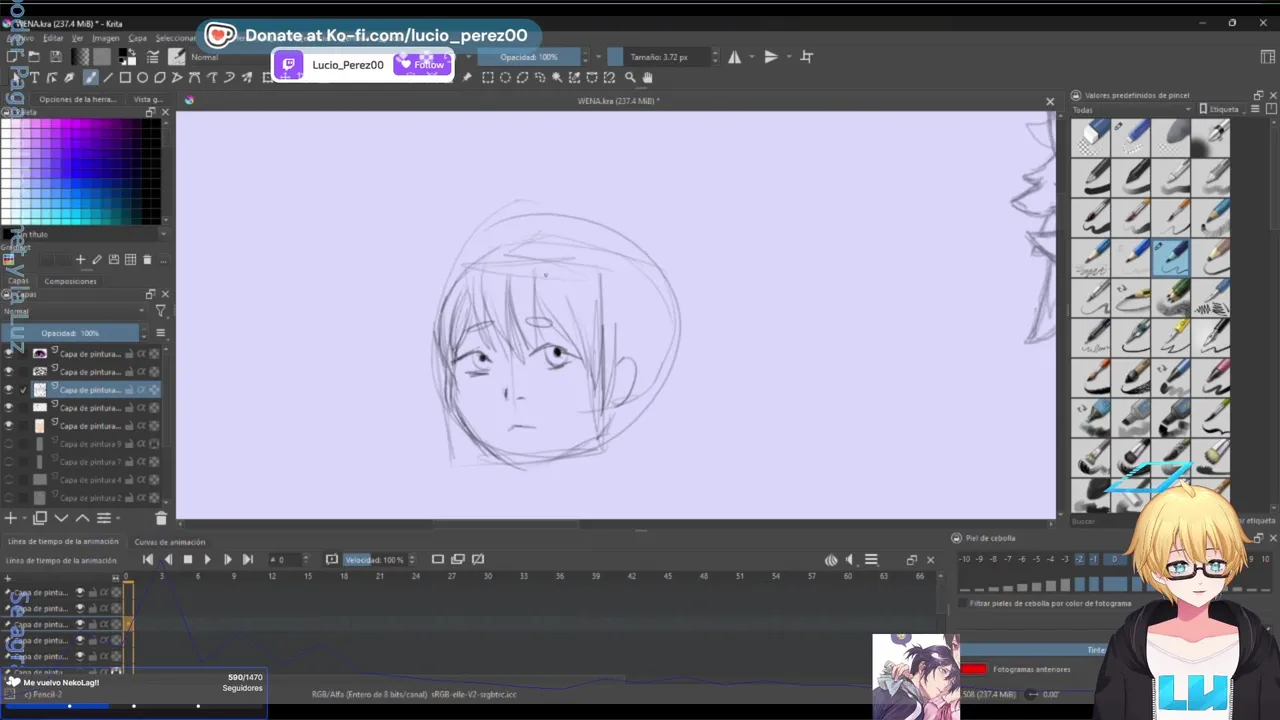1280x720 pixels.
Task: Hide the second paint layer
Action: tap(9, 372)
